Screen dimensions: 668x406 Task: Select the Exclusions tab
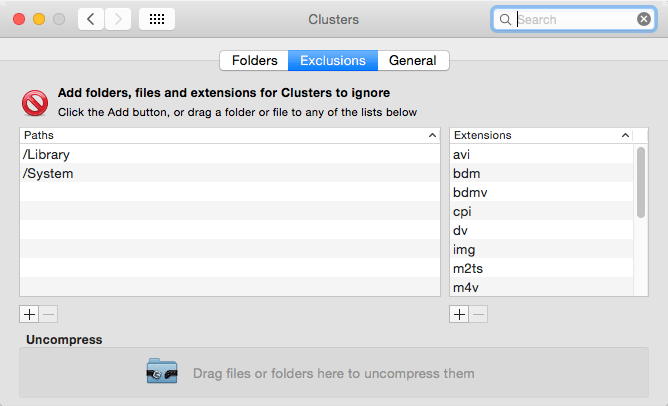(x=333, y=60)
